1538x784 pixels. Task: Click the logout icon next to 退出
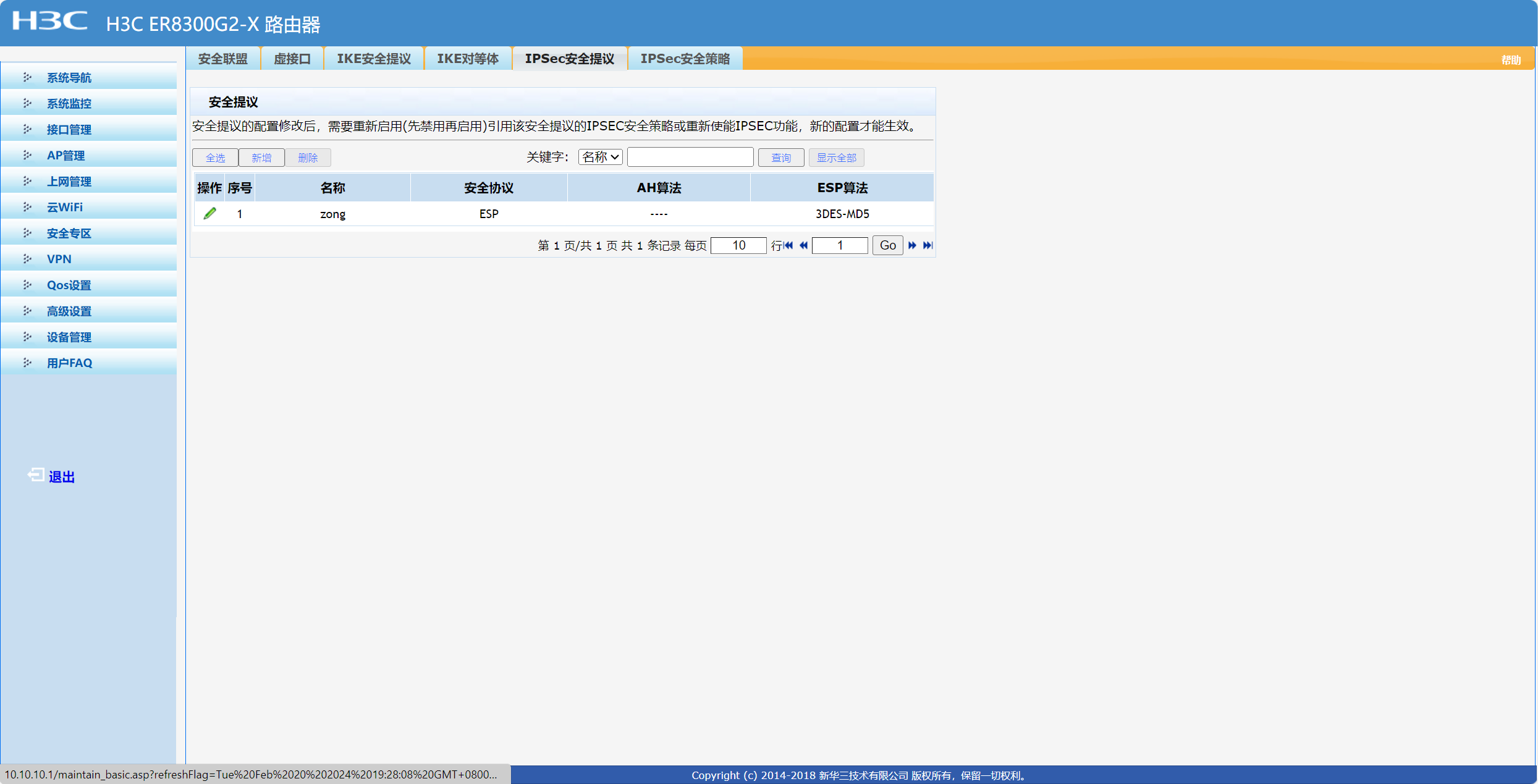35,475
